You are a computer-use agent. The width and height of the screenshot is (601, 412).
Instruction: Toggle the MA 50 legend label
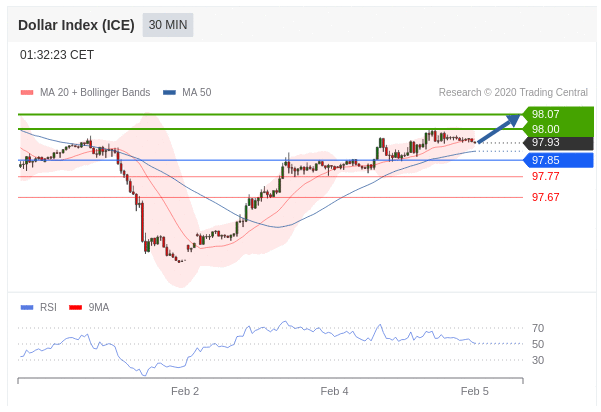coord(196,93)
